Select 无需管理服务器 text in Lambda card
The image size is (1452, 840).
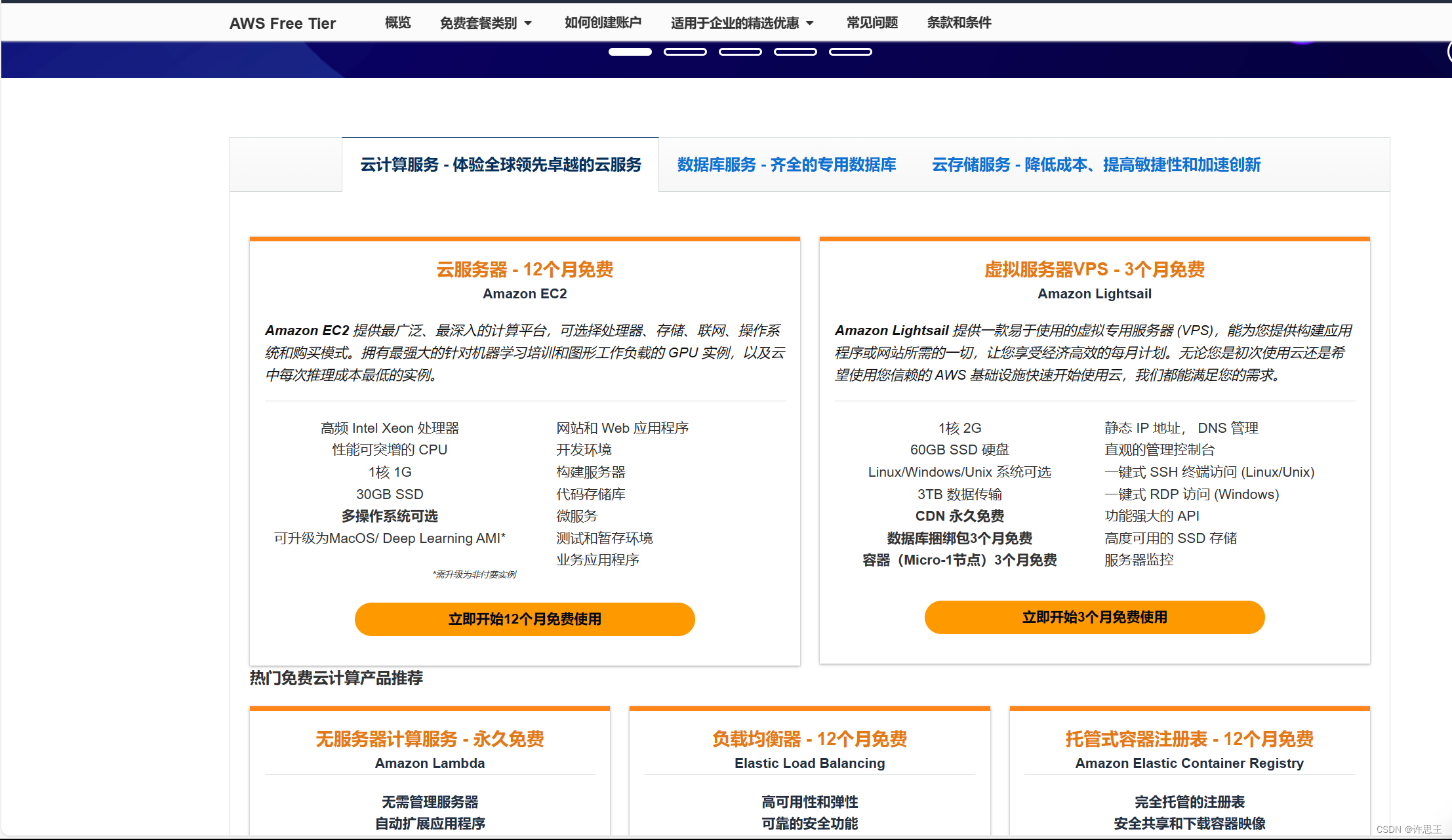430,802
